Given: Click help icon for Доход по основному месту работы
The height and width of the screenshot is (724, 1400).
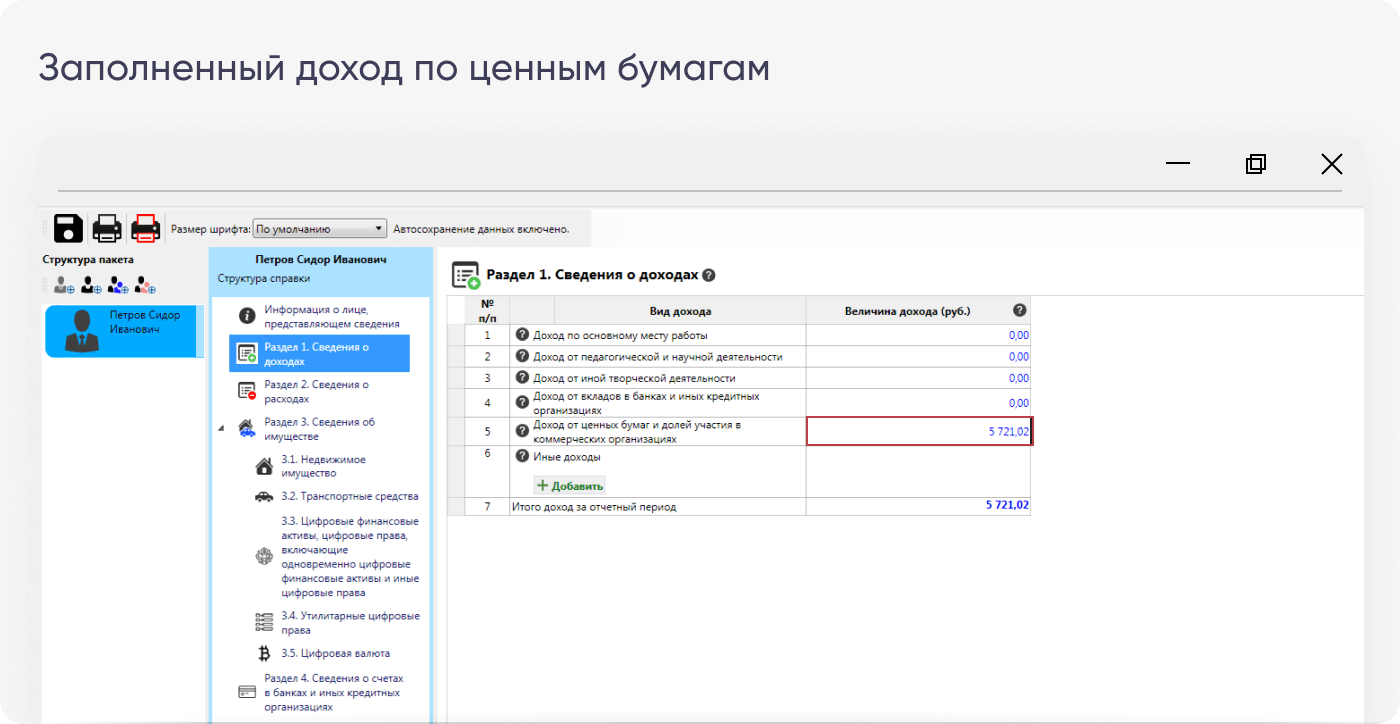Looking at the screenshot, I should pyautogui.click(x=522, y=335).
